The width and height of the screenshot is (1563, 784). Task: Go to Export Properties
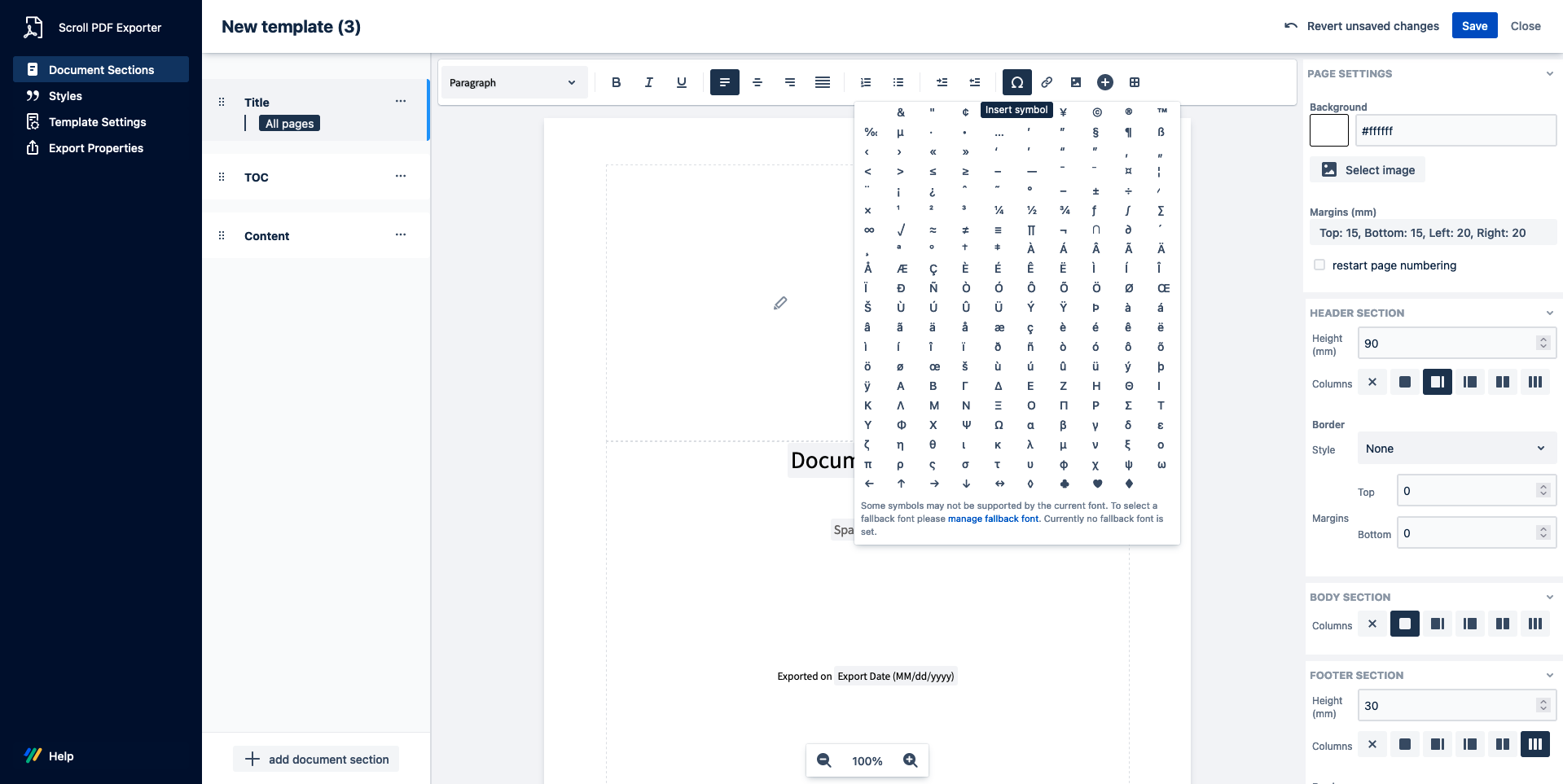point(95,148)
